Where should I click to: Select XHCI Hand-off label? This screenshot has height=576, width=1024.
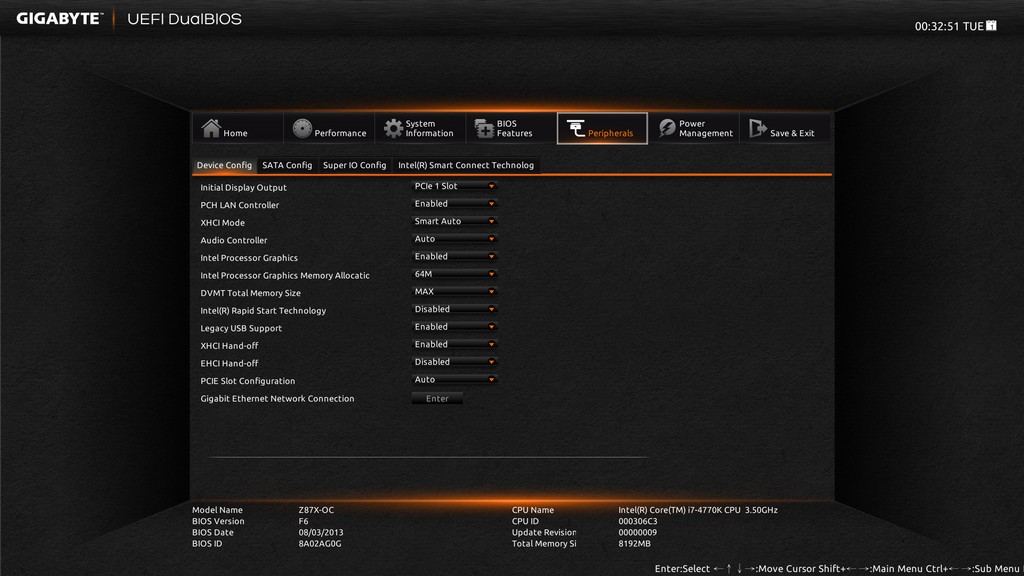click(229, 346)
